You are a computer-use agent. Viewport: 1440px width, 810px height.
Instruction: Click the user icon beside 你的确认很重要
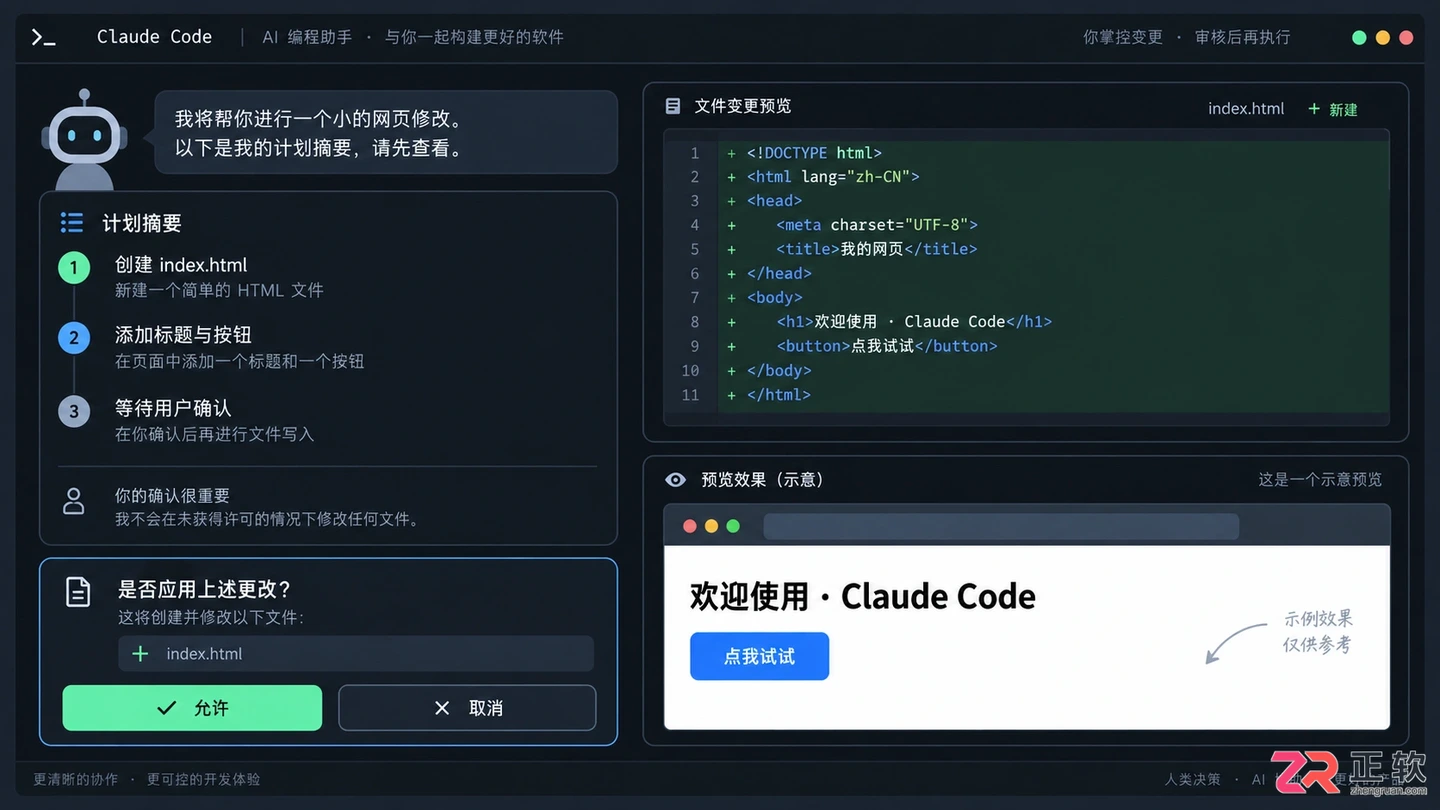coord(74,501)
